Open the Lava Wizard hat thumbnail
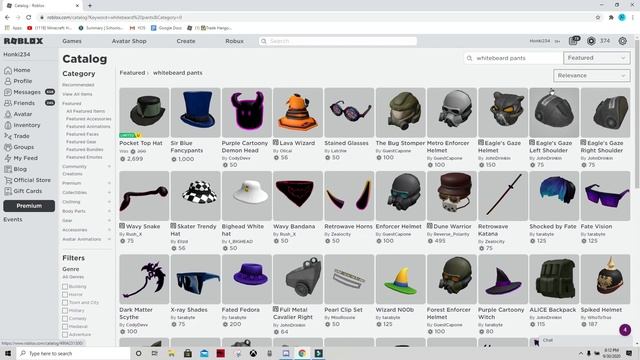640x360 pixels. coord(298,113)
